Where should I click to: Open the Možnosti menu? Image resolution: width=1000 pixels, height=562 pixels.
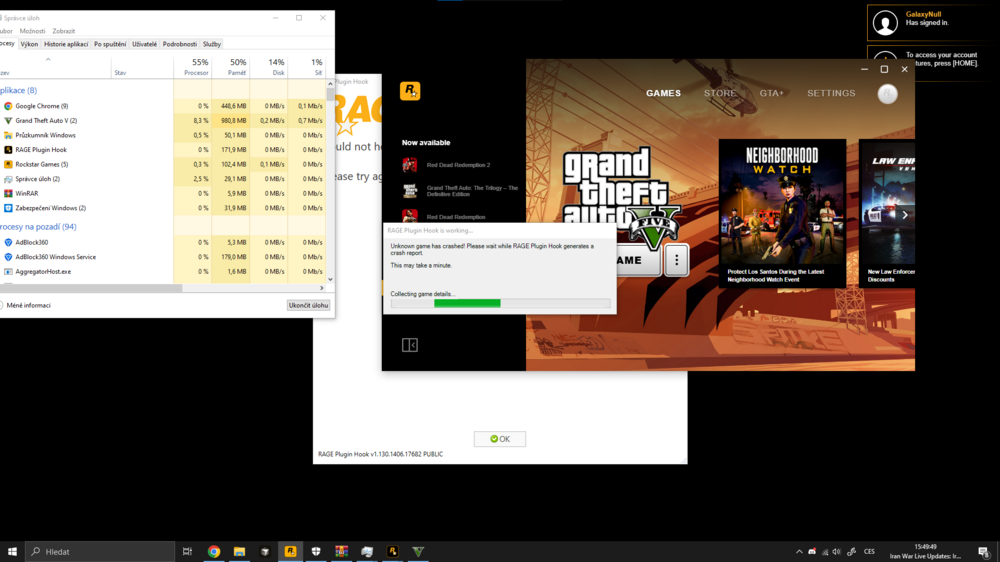32,31
